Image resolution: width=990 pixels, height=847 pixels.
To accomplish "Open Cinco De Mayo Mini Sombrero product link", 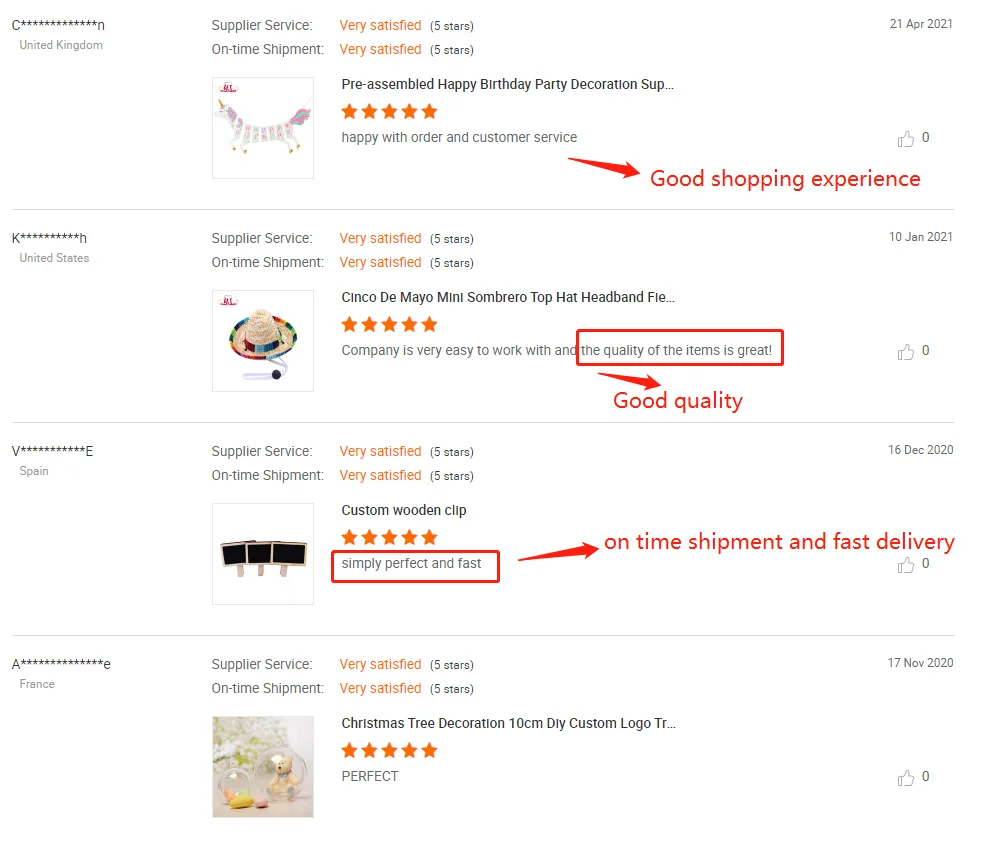I will coord(507,298).
